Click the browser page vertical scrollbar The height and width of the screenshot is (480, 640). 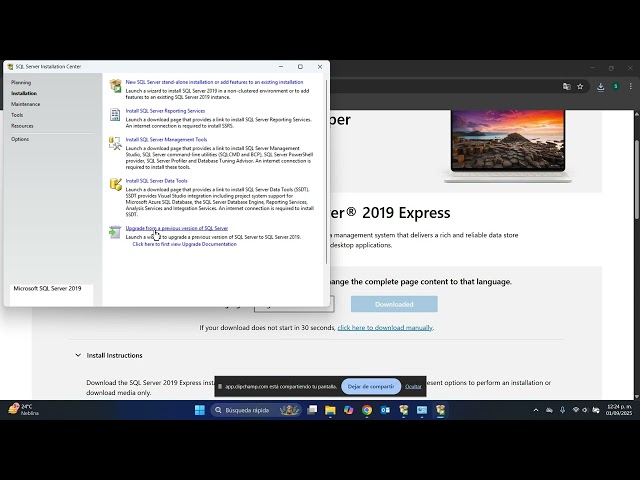(x=637, y=180)
